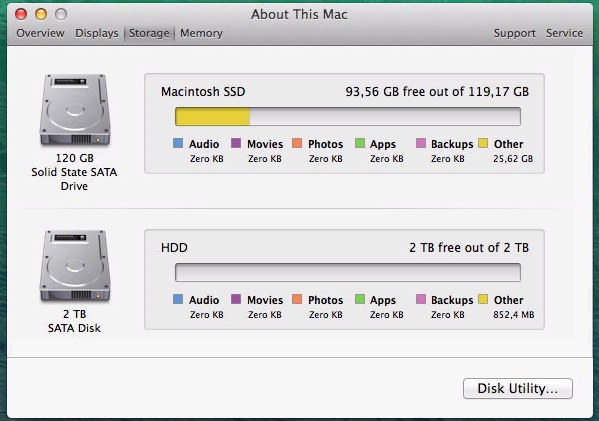Click the '120 GB Solid State SATA Drive' label

[74, 172]
